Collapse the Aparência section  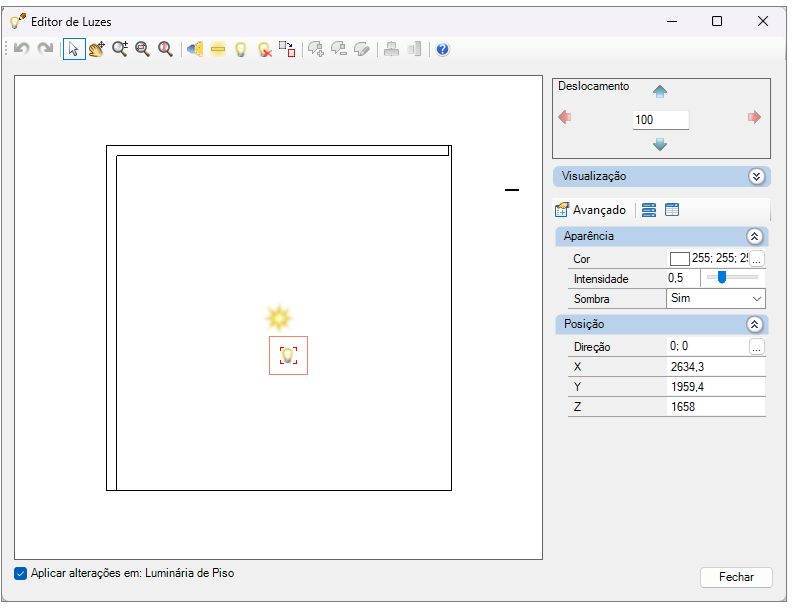tap(754, 236)
